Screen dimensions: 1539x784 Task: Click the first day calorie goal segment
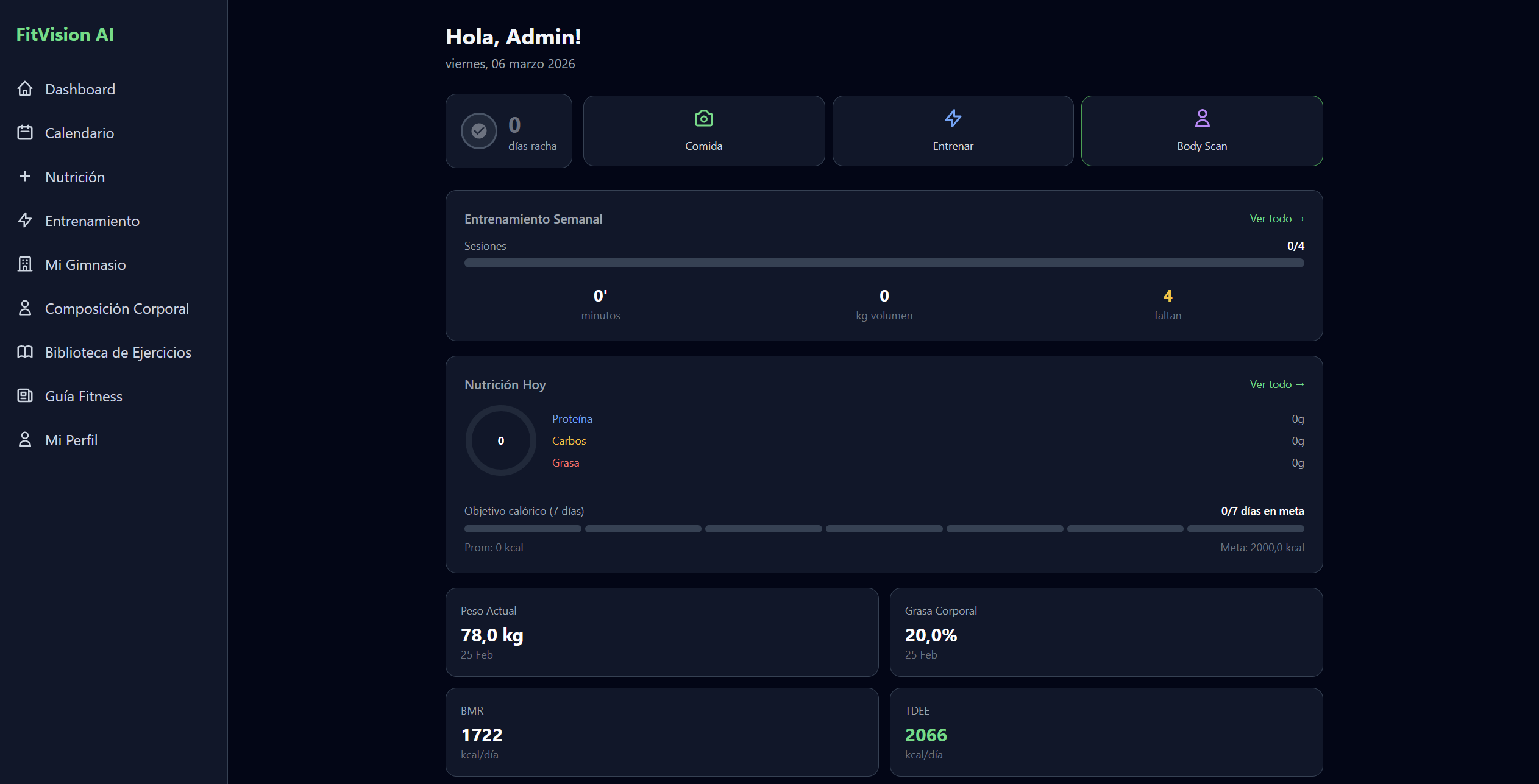click(x=522, y=529)
